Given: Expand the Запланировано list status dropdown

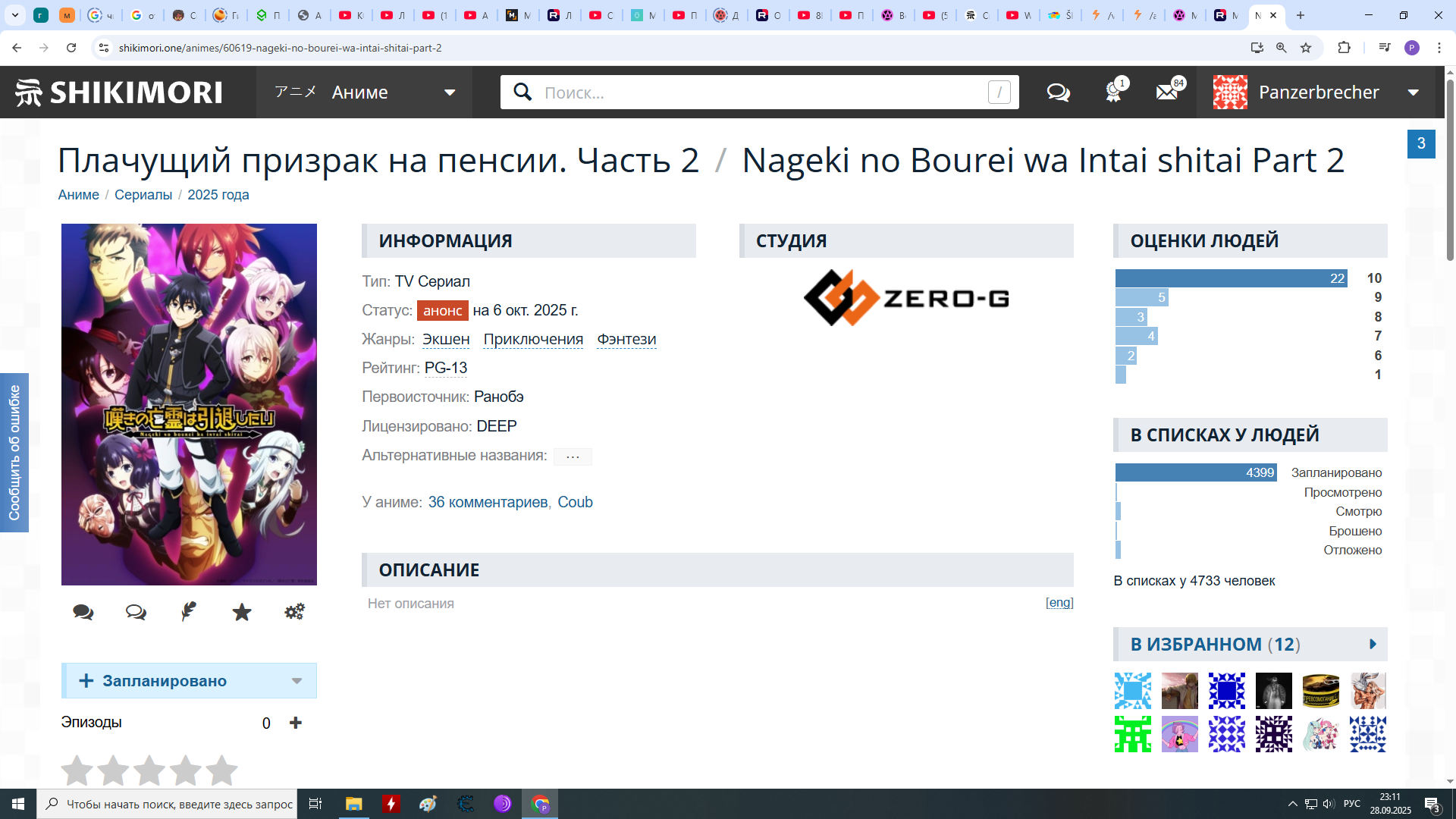Looking at the screenshot, I should pyautogui.click(x=297, y=681).
